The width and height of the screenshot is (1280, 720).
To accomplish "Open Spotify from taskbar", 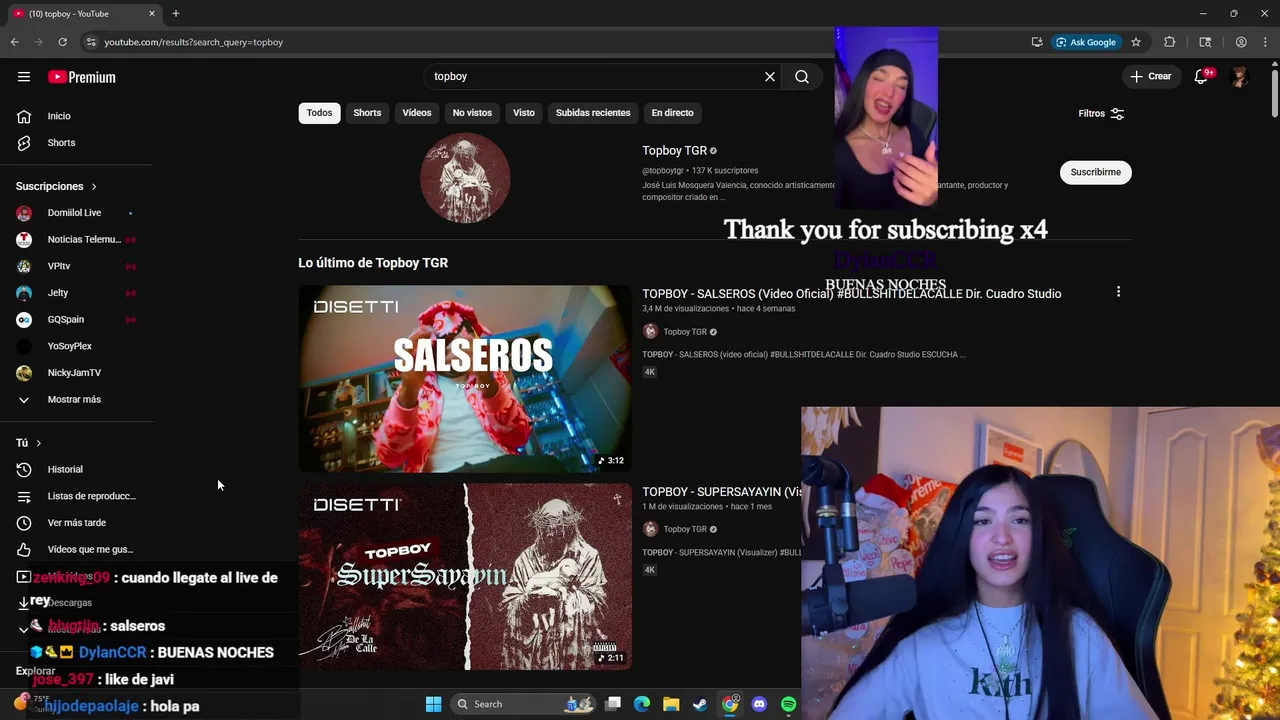I will (x=788, y=704).
